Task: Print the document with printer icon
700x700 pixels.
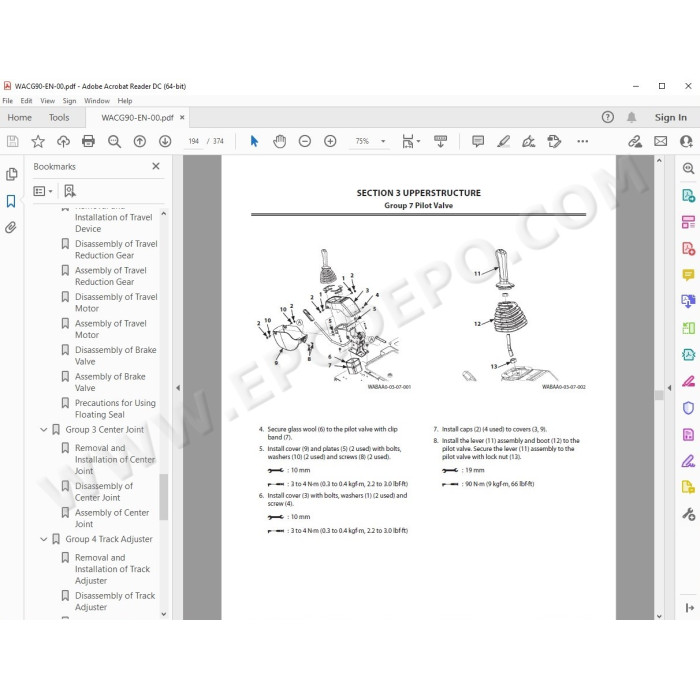Action: coord(88,142)
